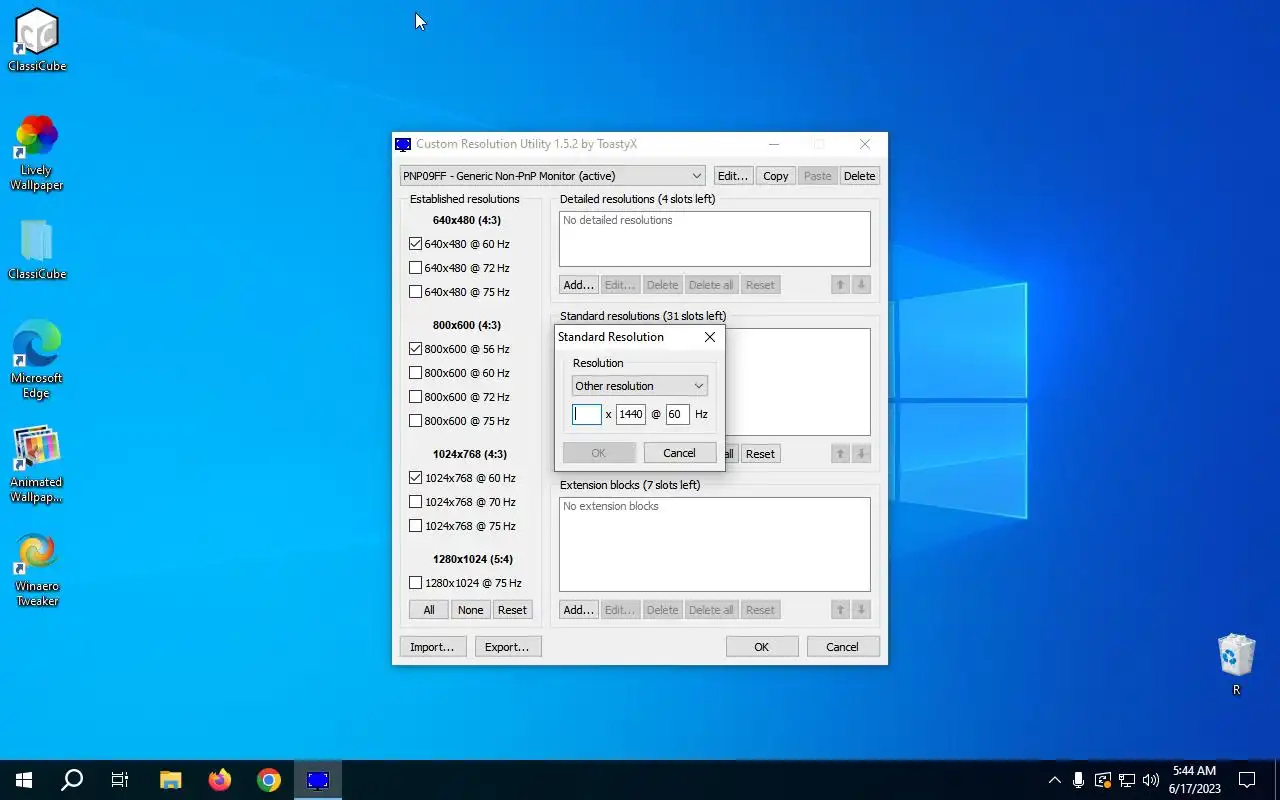Open the ClassiCube folder on the desktop

(x=37, y=249)
